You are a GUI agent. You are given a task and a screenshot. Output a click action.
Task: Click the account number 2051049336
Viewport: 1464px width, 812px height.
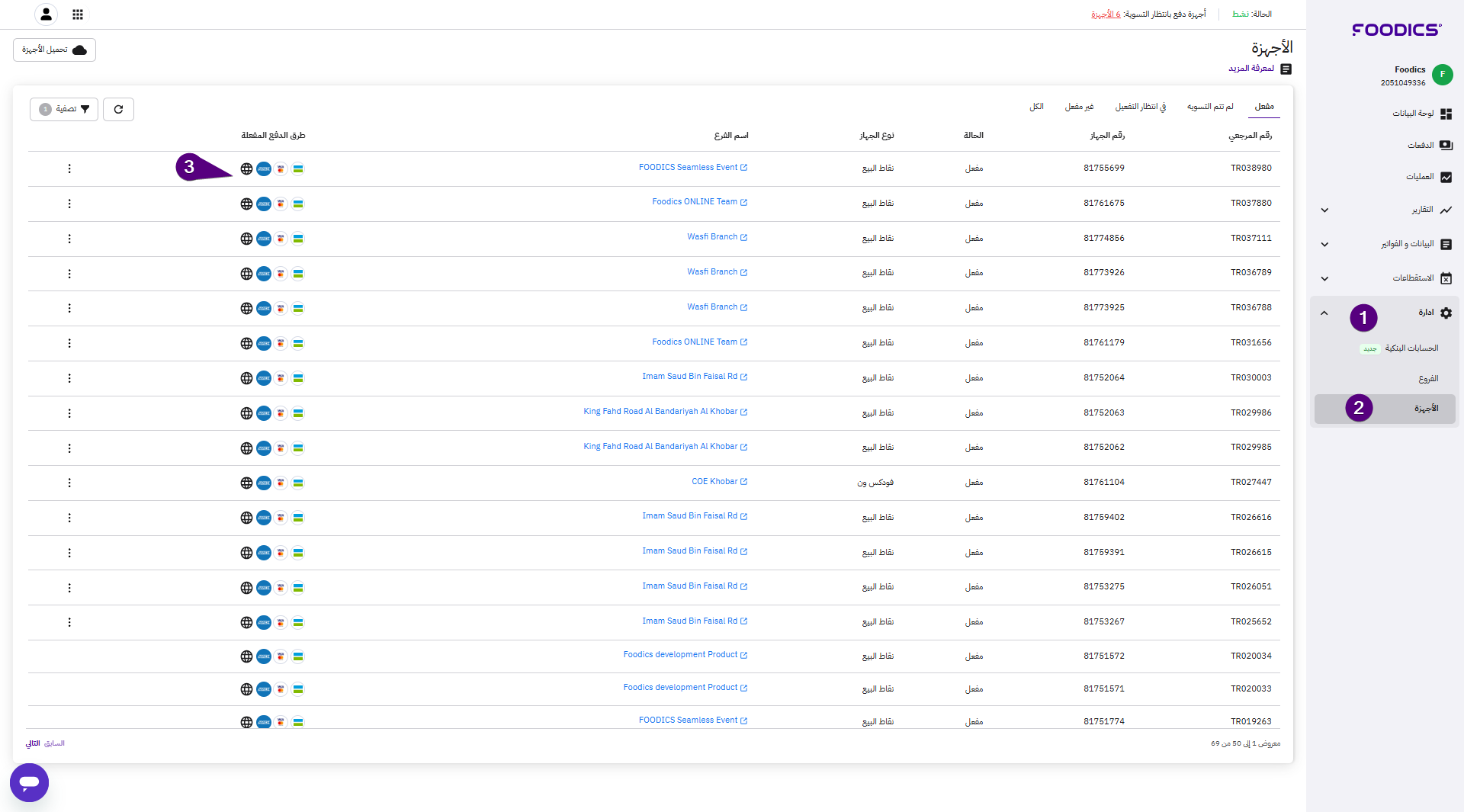[1403, 83]
